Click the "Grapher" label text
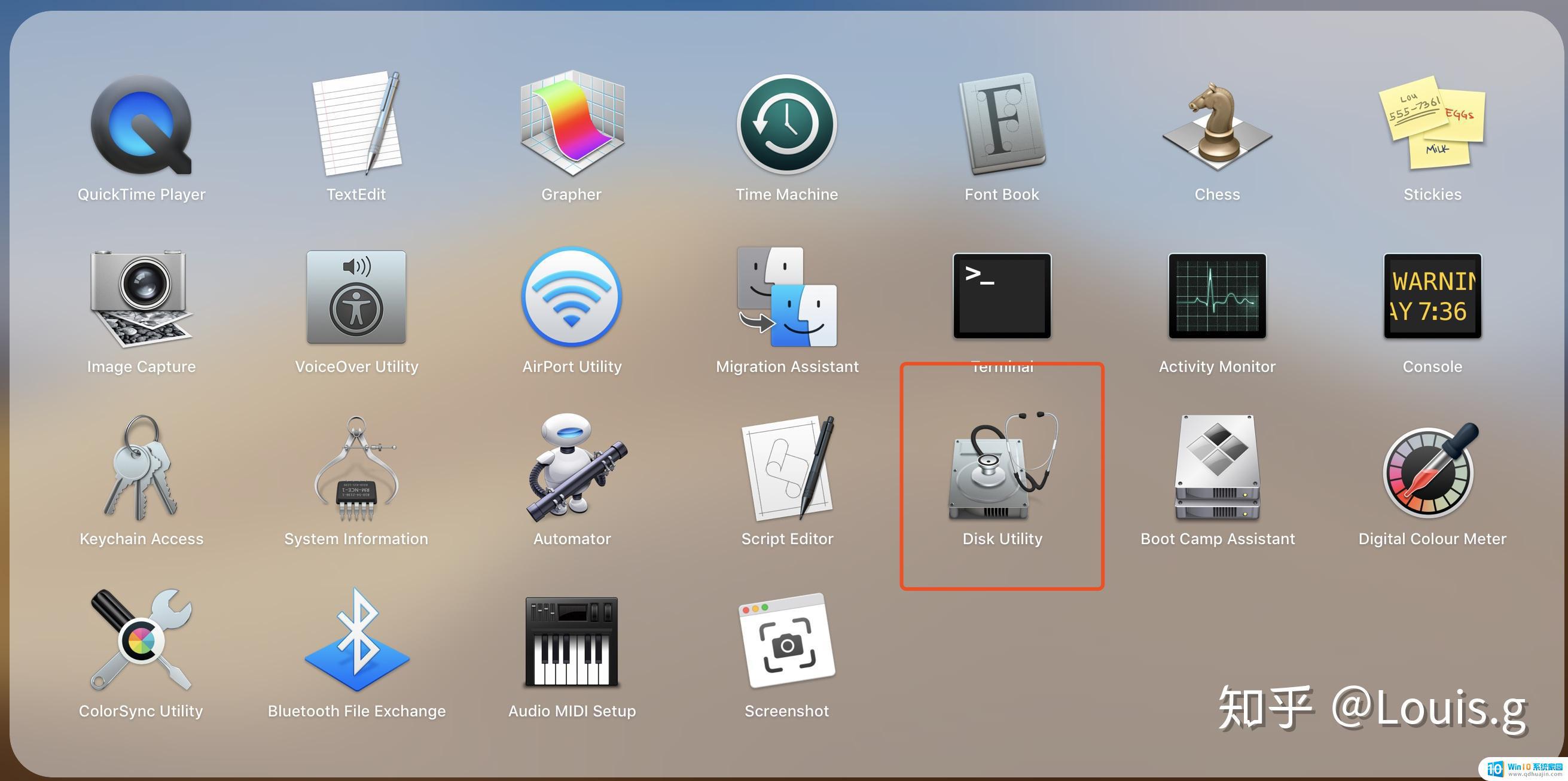Viewport: 1568px width, 781px height. pos(571,194)
